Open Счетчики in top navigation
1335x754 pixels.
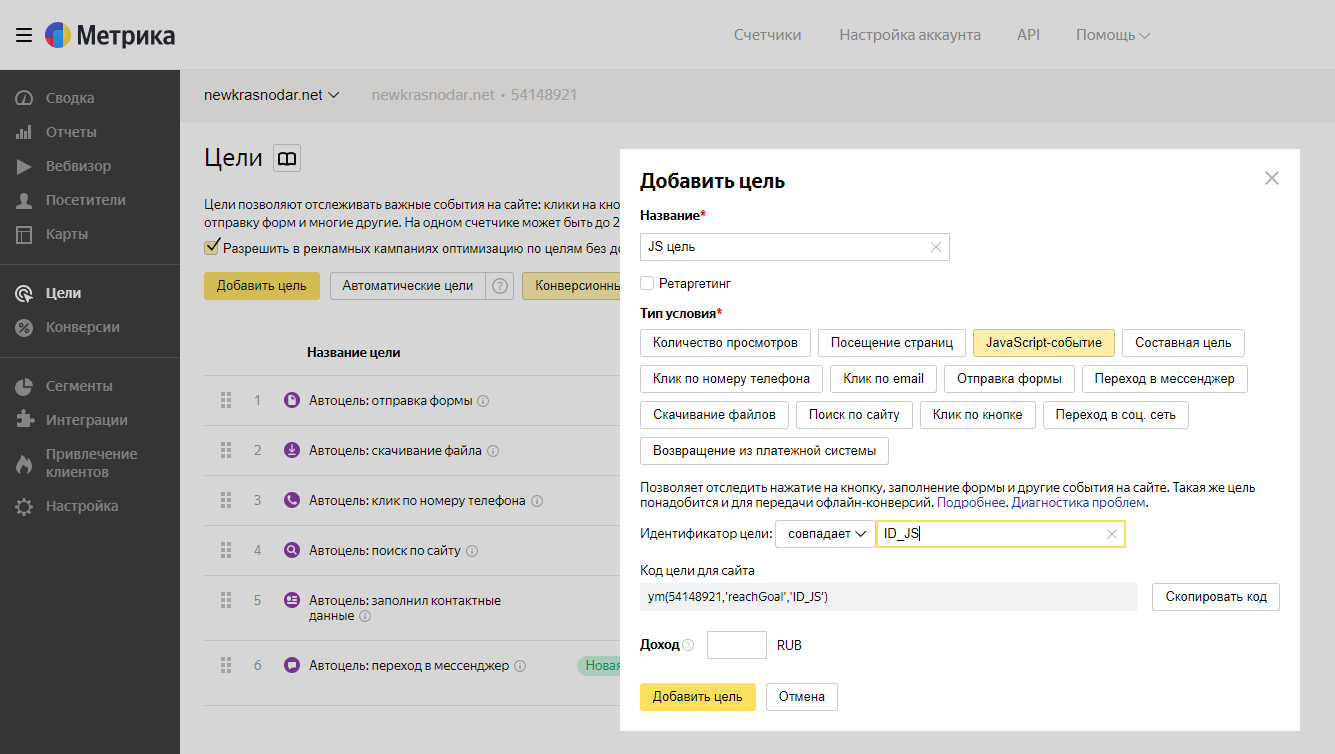pos(767,35)
